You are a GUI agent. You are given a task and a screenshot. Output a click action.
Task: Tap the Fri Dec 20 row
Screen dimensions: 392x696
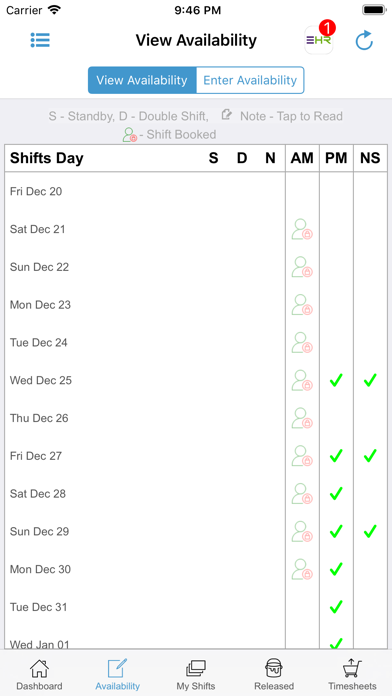click(x=196, y=192)
